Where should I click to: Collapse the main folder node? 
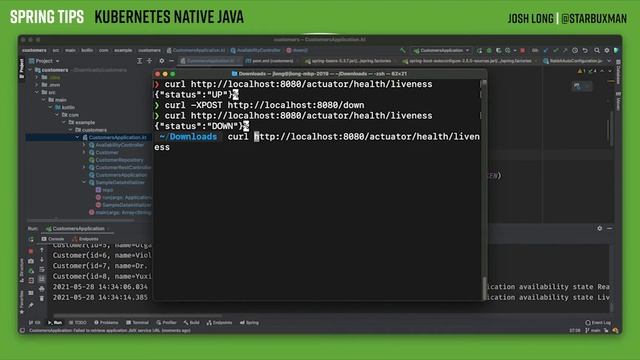[43, 100]
